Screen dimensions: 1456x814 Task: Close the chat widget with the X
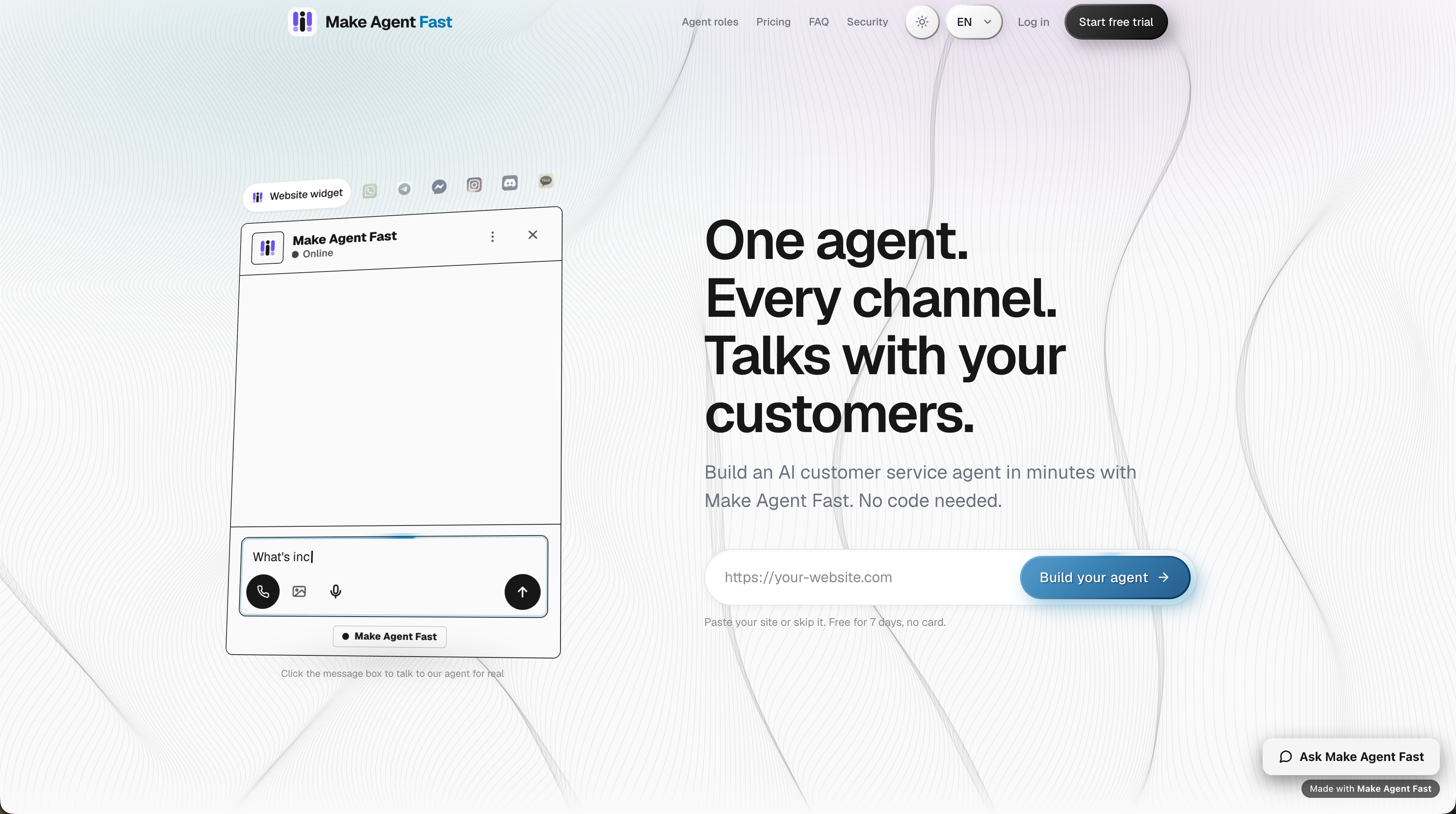pyautogui.click(x=532, y=235)
